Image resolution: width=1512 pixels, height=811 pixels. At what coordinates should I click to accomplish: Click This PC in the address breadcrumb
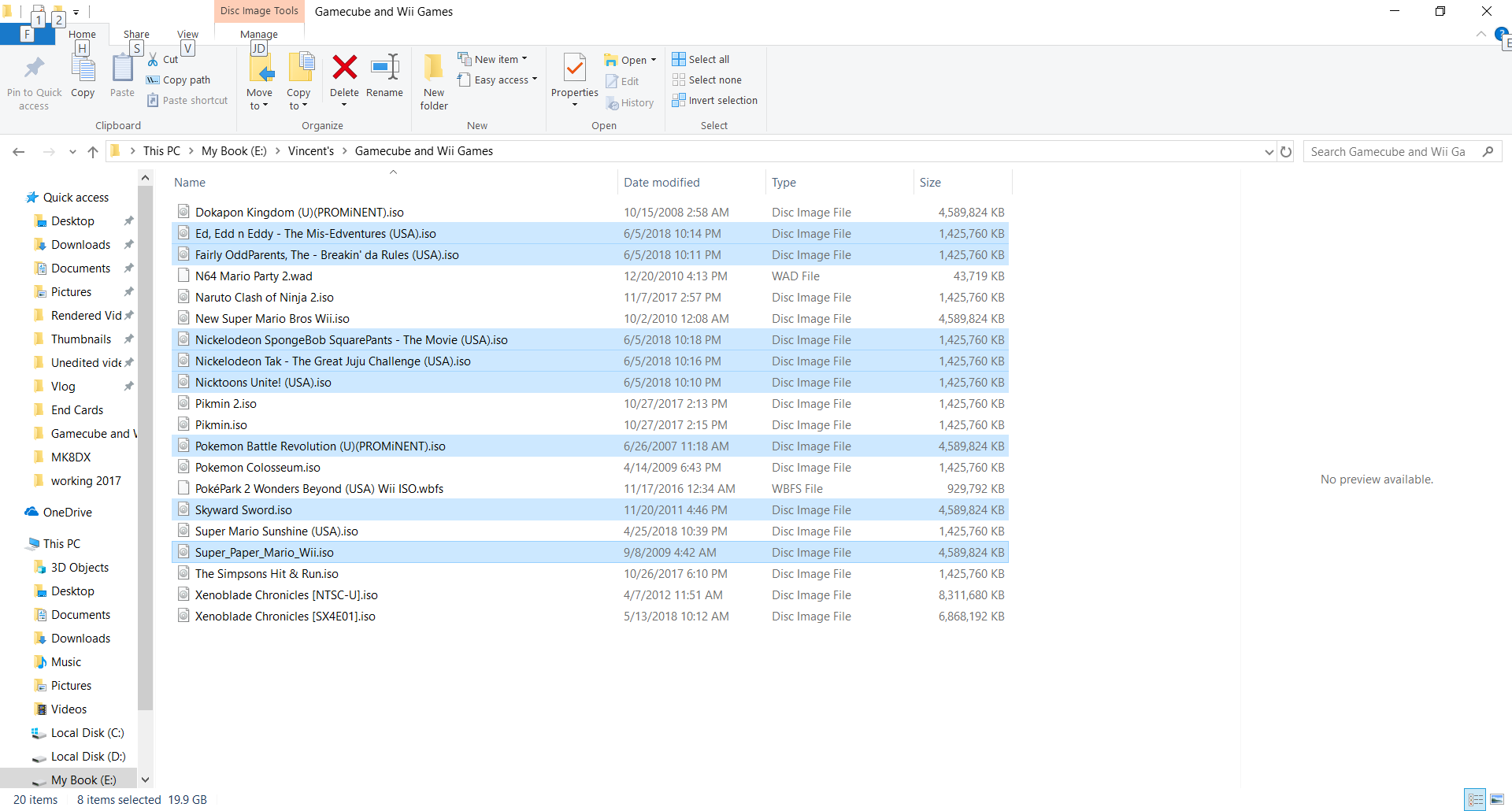161,151
